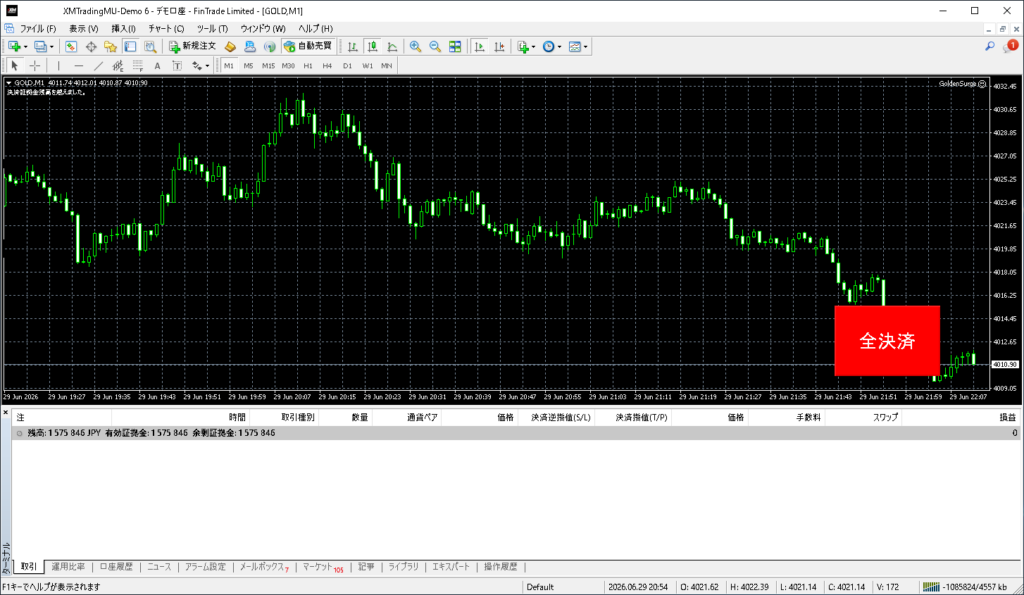Open a new chart window icon
The height and width of the screenshot is (595, 1024).
click(14, 46)
